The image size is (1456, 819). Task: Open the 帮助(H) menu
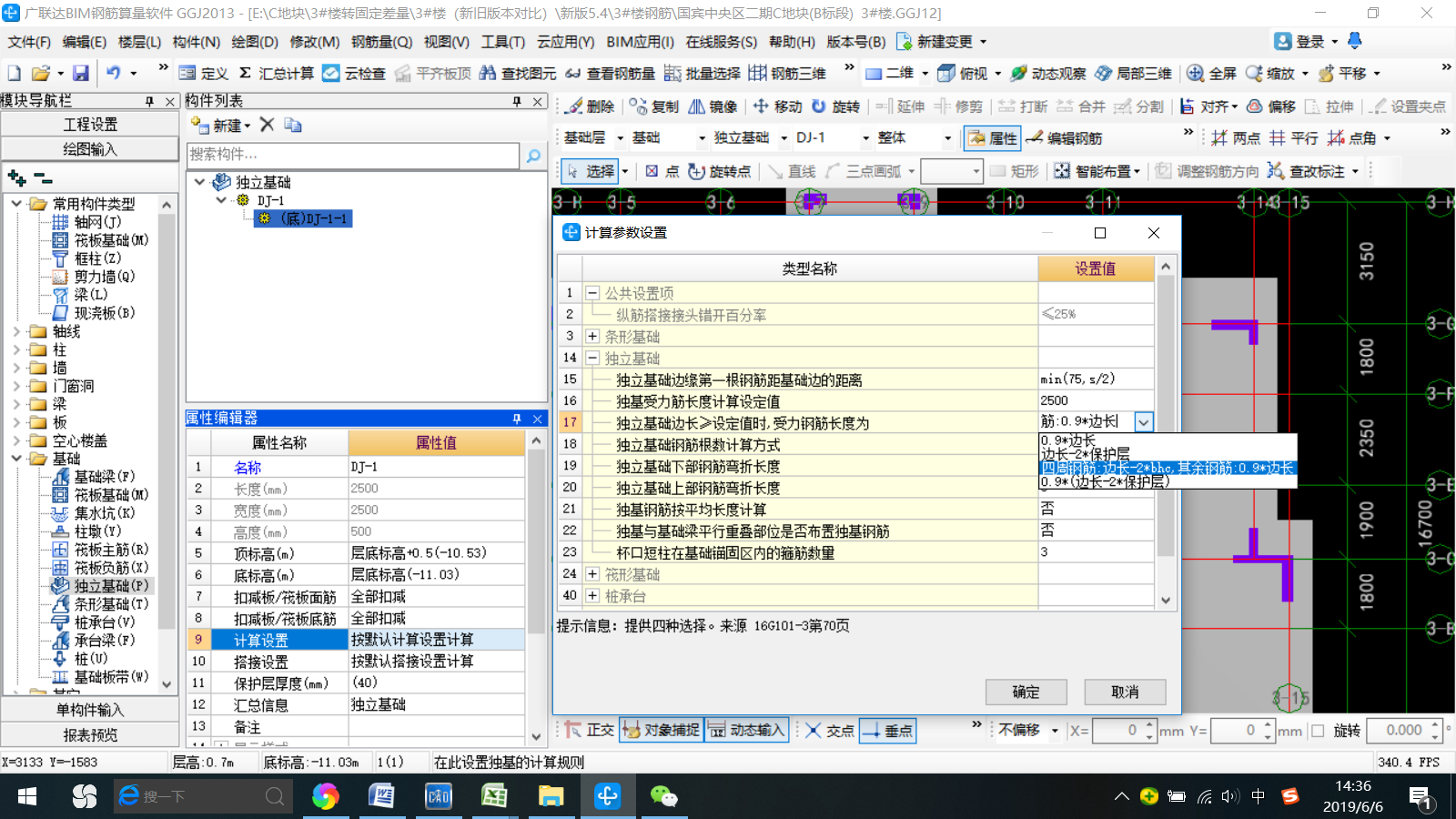[x=792, y=42]
